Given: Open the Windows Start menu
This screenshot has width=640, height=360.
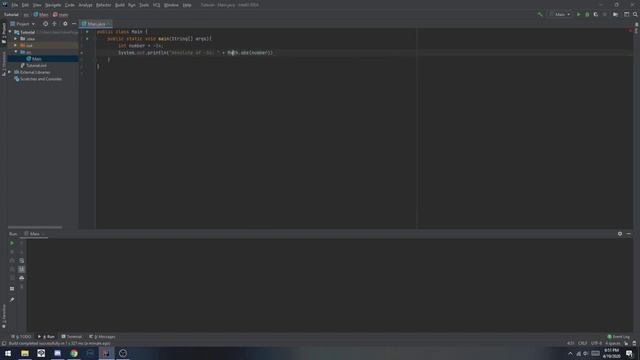Looking at the screenshot, I should click(8, 353).
